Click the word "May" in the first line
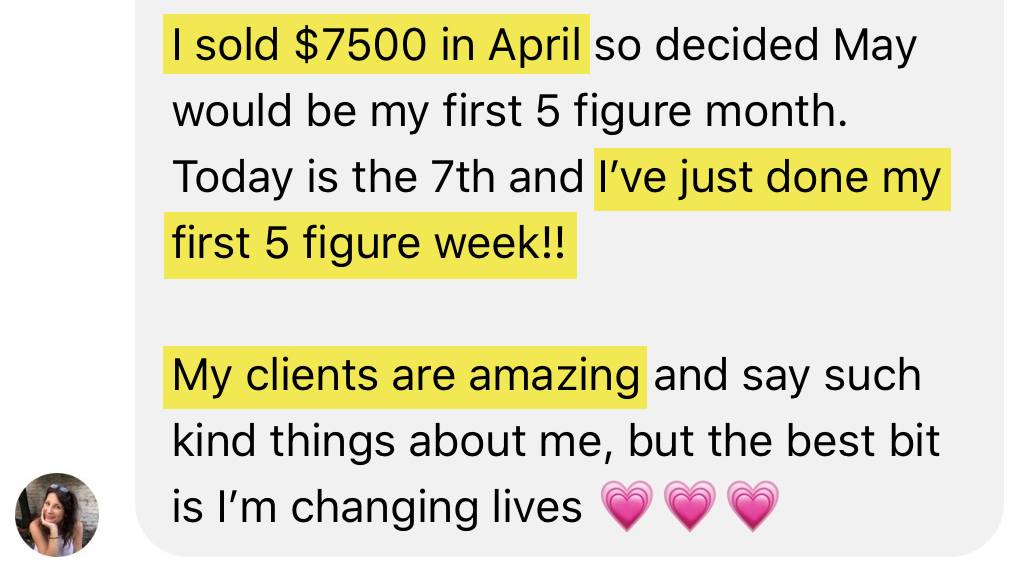Viewport: 1018px width, 574px height. pos(875,45)
